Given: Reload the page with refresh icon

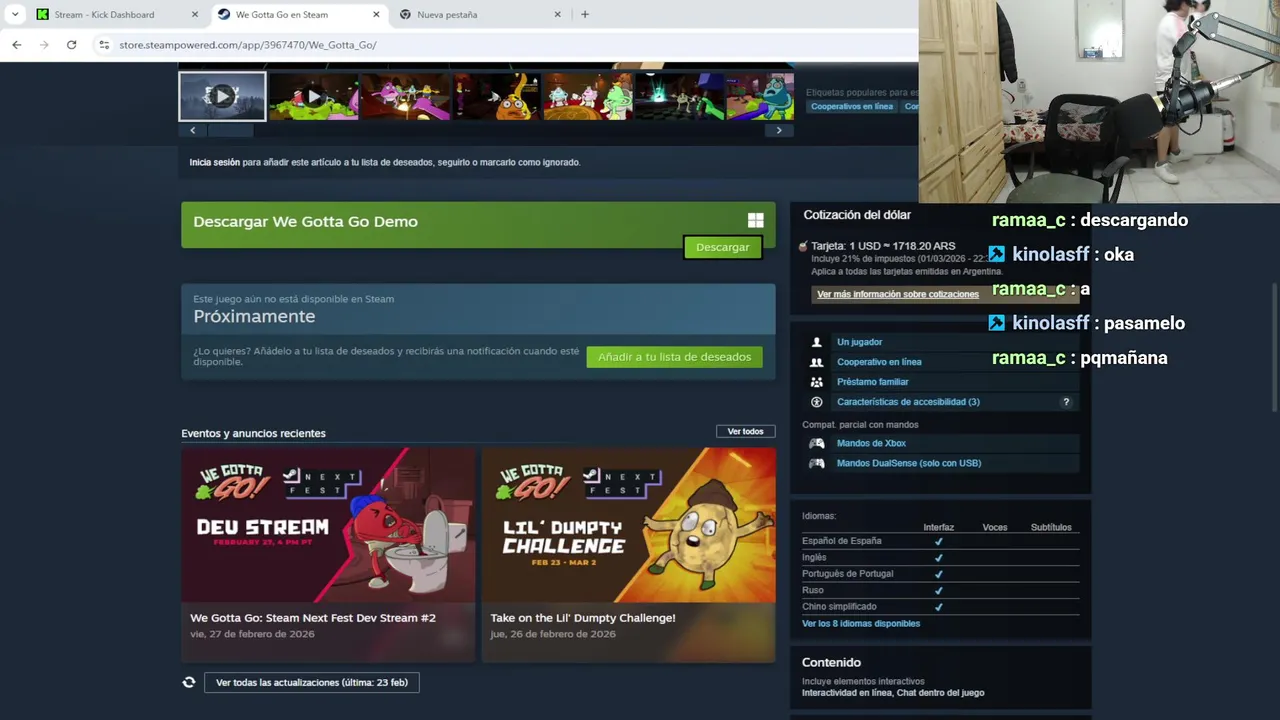Looking at the screenshot, I should [71, 45].
